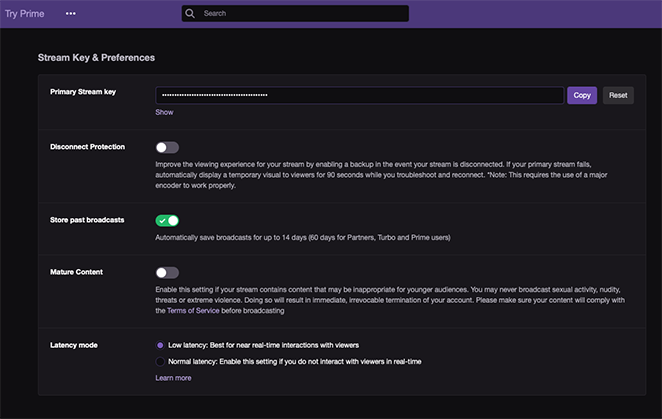Turn on the Mature Content toggle
This screenshot has height=419, width=662.
point(167,272)
